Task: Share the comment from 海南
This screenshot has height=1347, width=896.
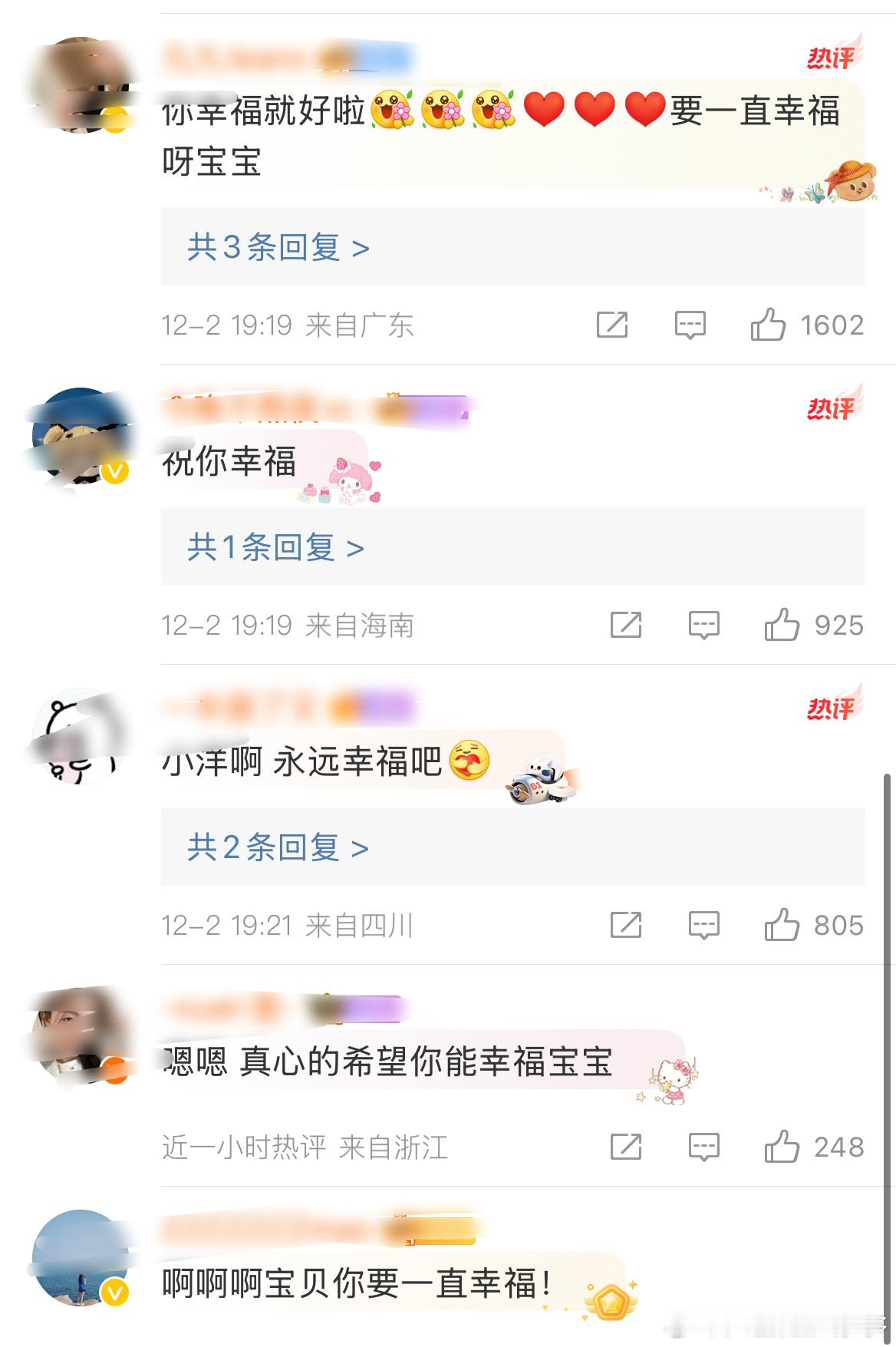Action: coord(626,625)
